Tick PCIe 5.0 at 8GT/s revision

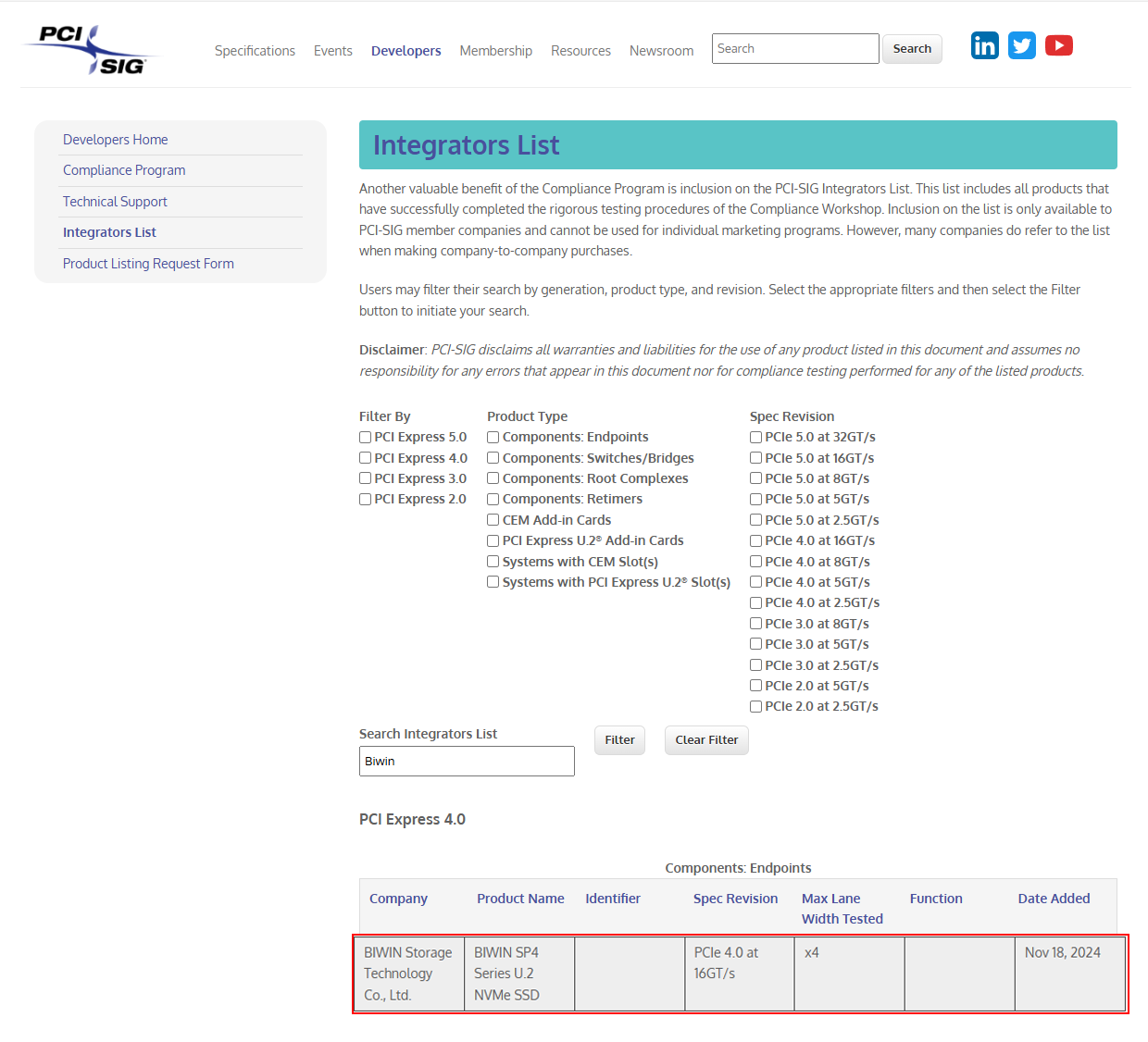pyautogui.click(x=756, y=478)
